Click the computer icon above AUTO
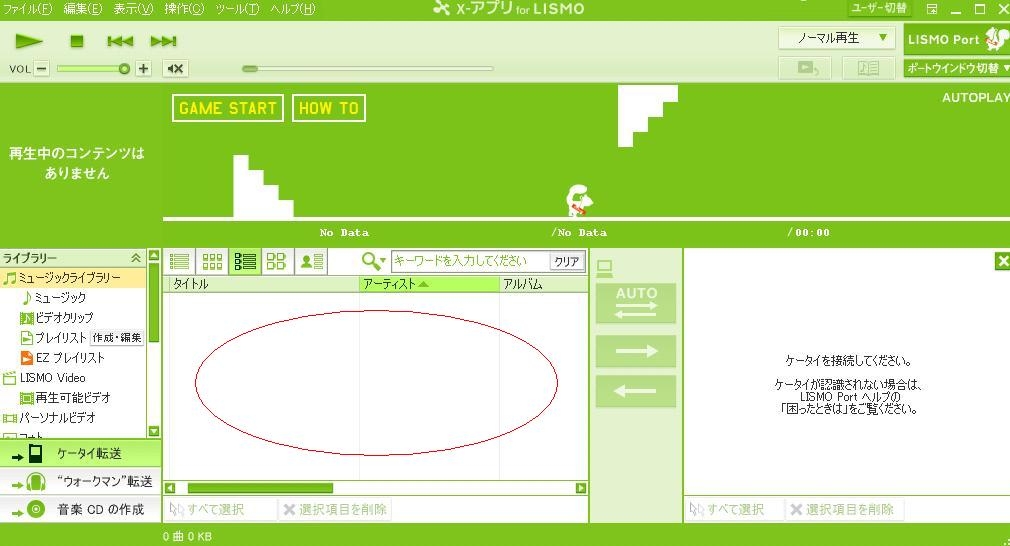 click(x=605, y=268)
